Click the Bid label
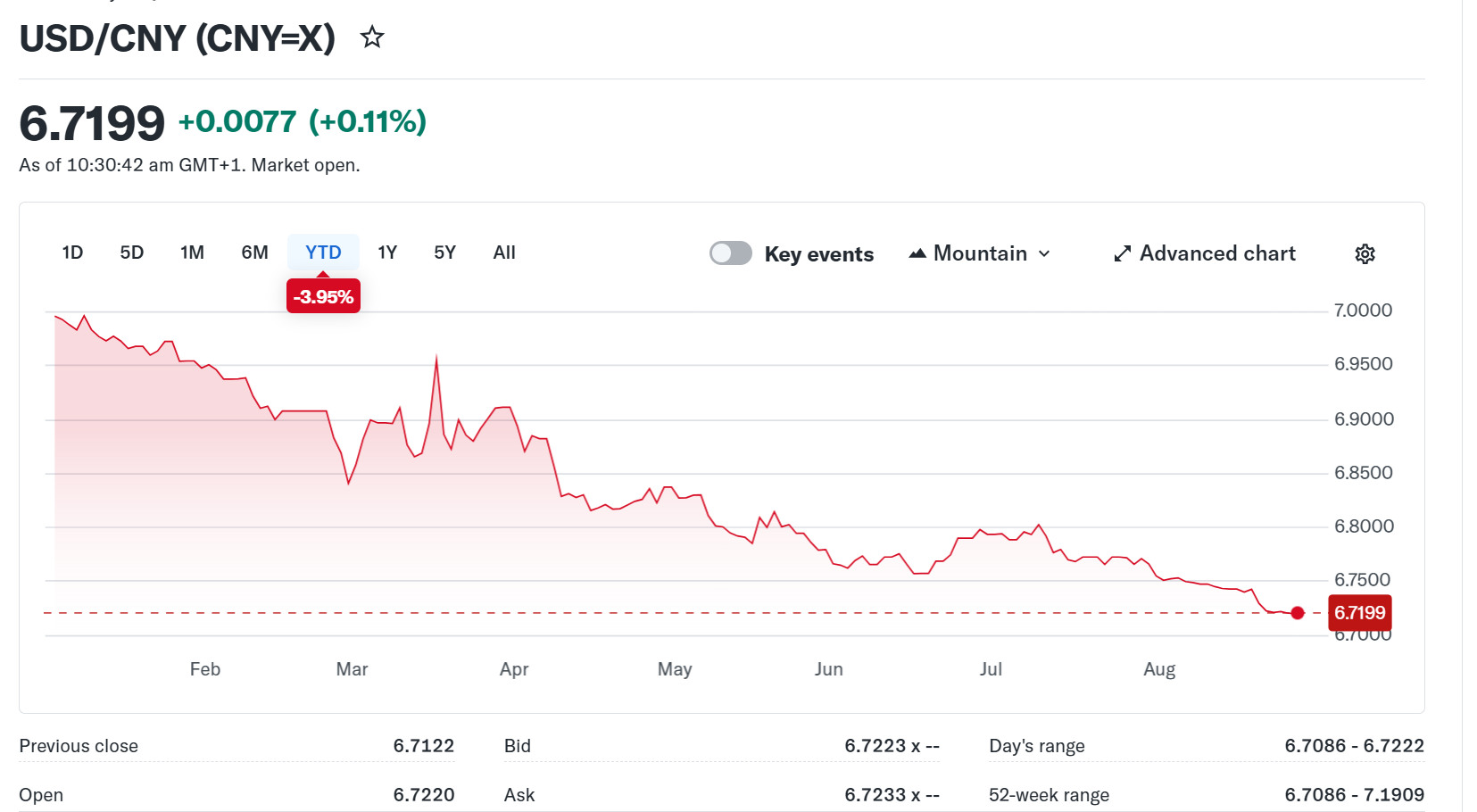Image resolution: width=1477 pixels, height=812 pixels. pyautogui.click(x=518, y=746)
